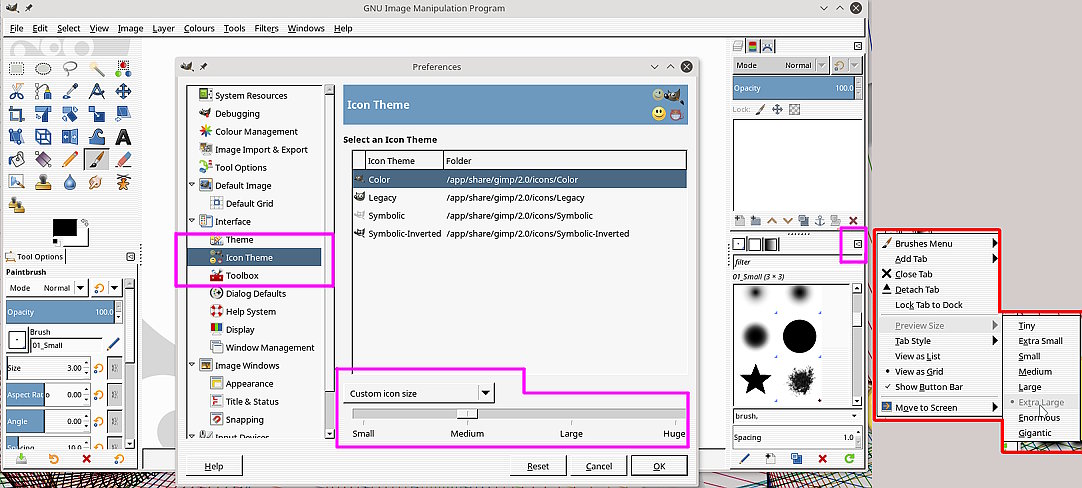This screenshot has height=488, width=1082.
Task: Open the Windows menu
Action: click(306, 28)
